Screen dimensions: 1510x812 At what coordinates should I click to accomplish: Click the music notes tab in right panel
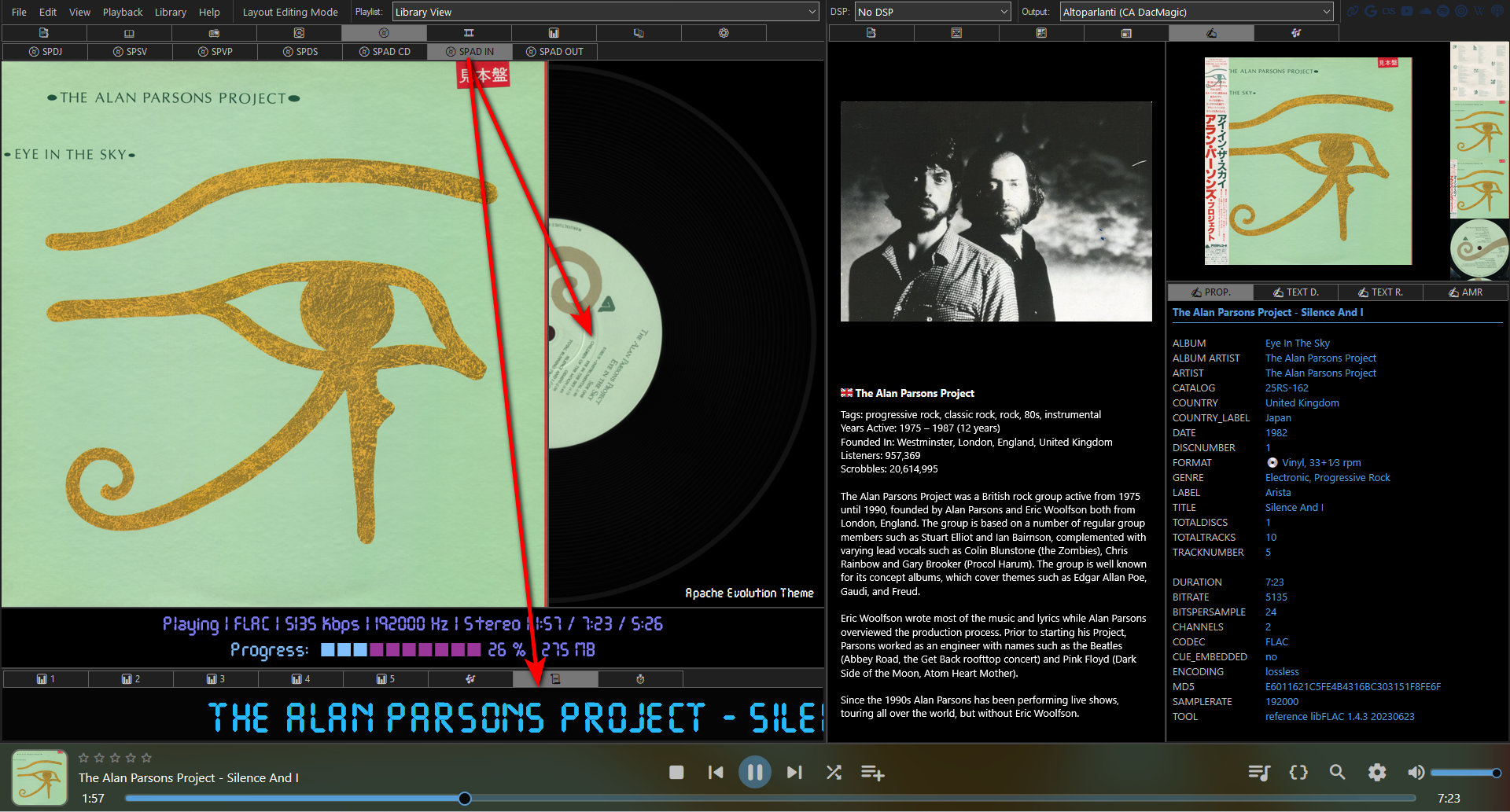pyautogui.click(x=1296, y=33)
